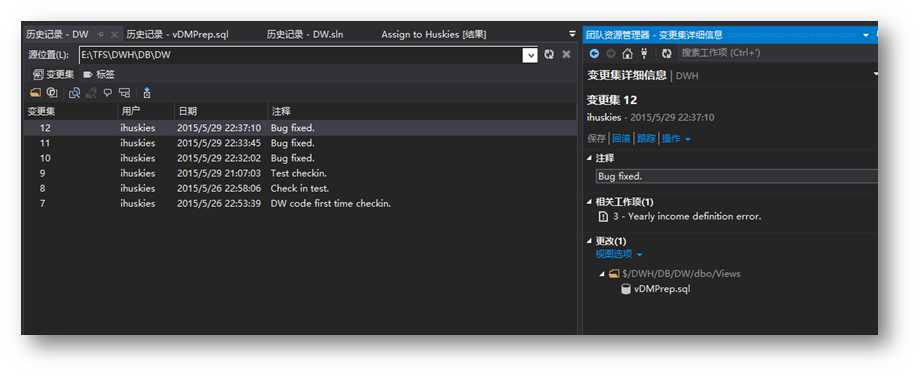The image size is (920, 377).
Task: Click the blue overlapping-documents icon in history toolbar
Action: coord(75,92)
